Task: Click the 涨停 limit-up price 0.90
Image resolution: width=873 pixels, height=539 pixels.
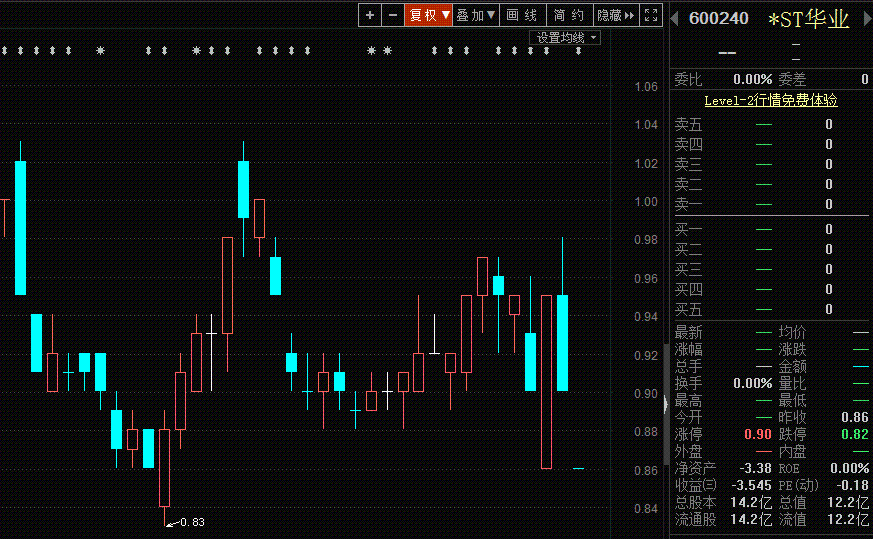Action: [756, 435]
